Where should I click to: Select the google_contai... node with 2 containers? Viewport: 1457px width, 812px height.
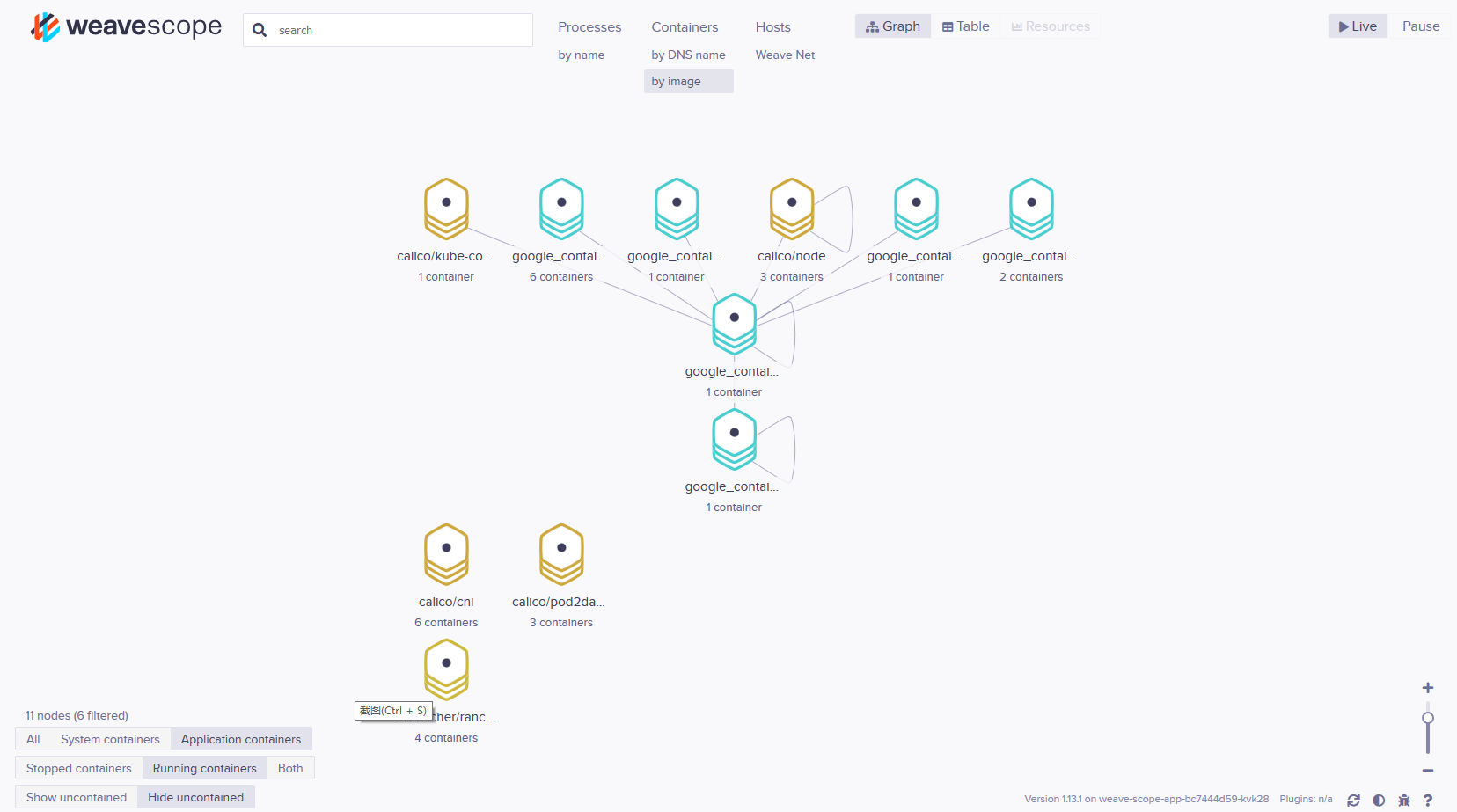[1031, 208]
